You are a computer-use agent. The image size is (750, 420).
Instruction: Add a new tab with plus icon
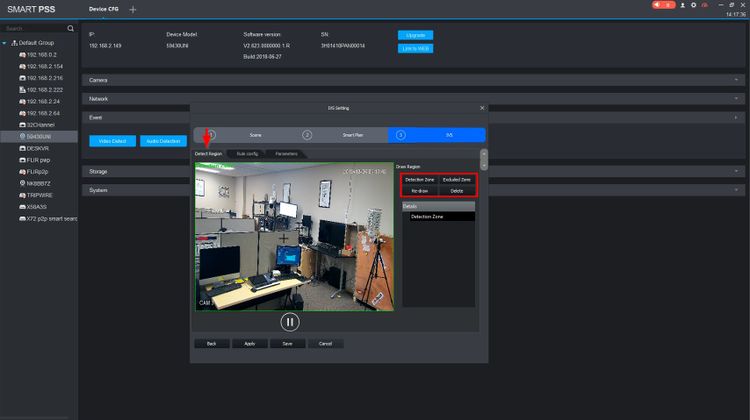133,9
